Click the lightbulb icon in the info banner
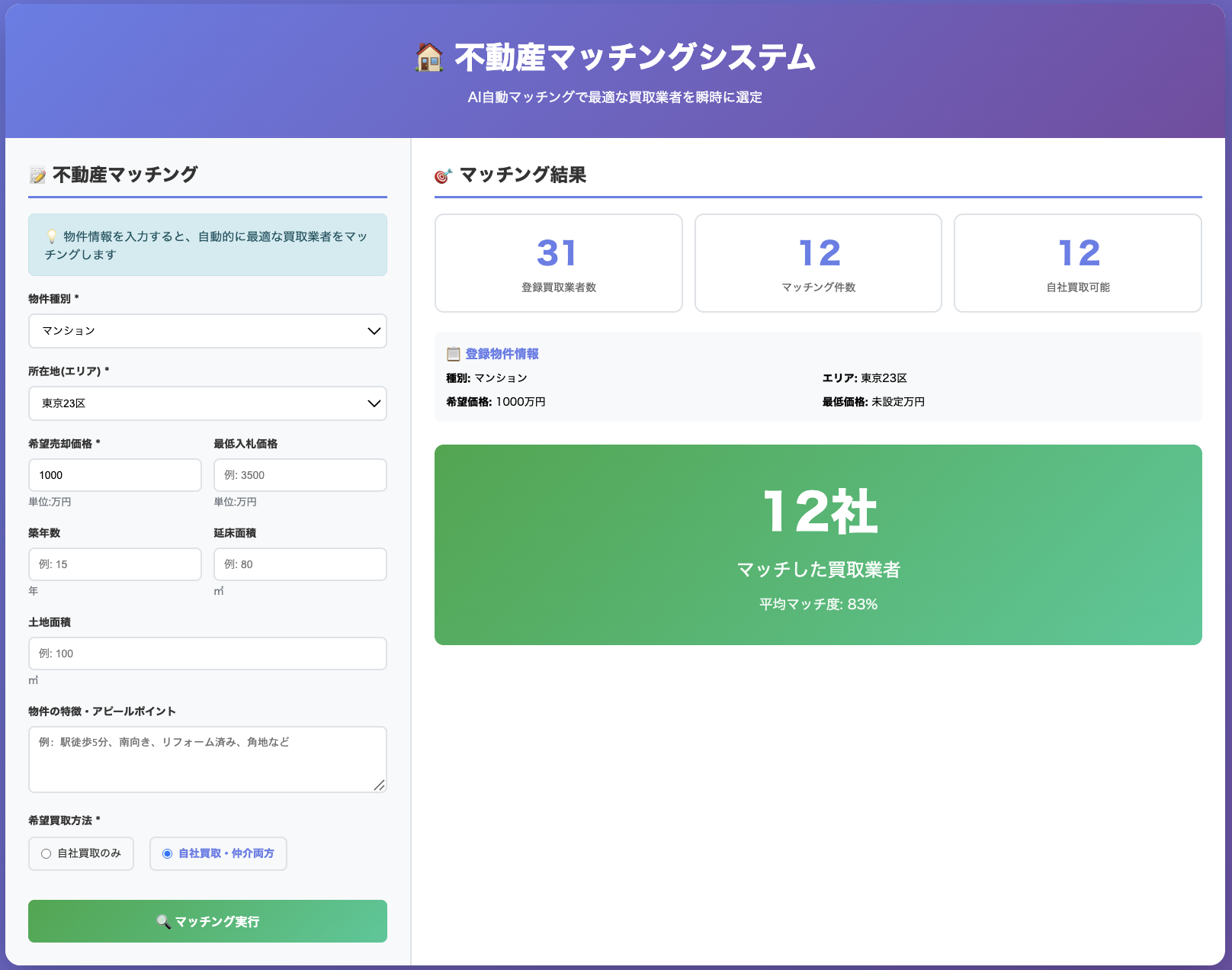Image resolution: width=1232 pixels, height=970 pixels. click(52, 235)
